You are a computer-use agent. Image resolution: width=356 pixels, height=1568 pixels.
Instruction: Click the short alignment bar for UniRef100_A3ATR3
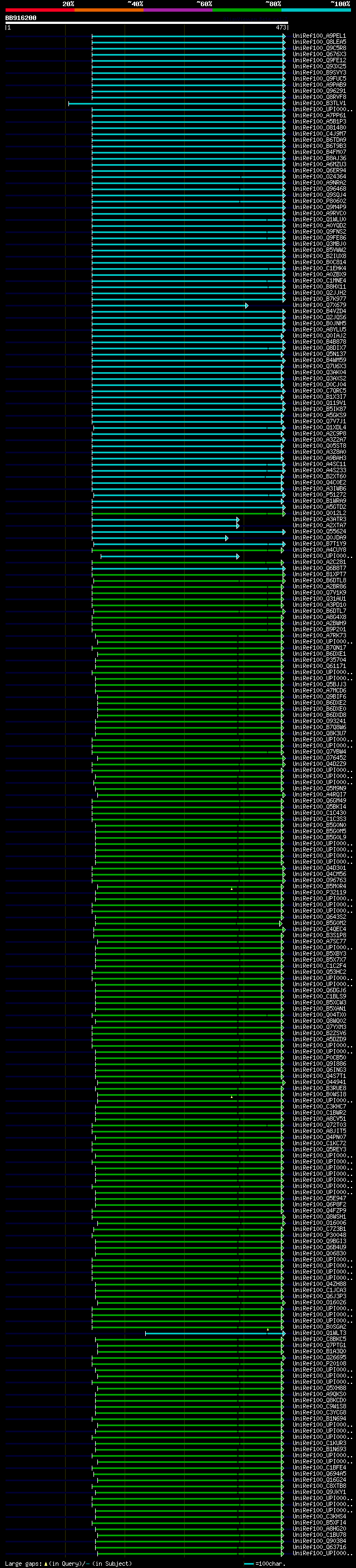point(166,520)
